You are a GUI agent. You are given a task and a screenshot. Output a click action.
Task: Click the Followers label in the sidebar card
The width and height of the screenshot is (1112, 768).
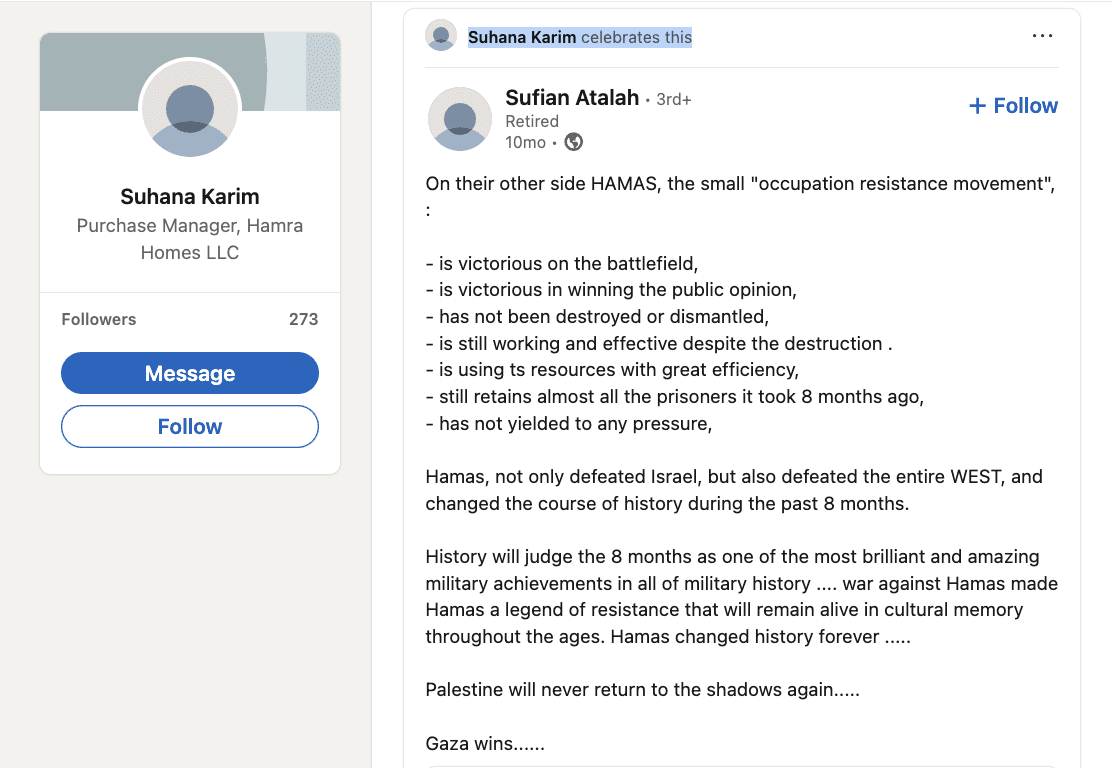[x=99, y=319]
